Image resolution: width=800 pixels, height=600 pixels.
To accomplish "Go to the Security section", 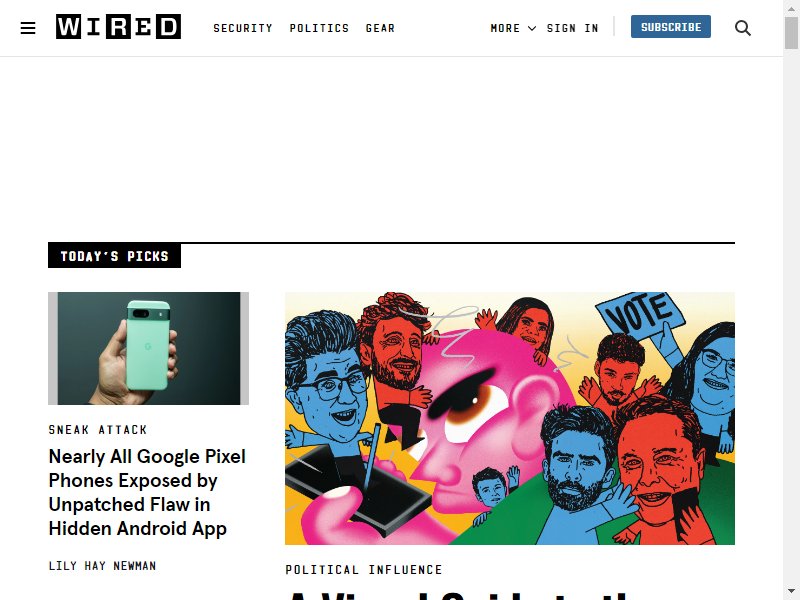I will click(243, 28).
